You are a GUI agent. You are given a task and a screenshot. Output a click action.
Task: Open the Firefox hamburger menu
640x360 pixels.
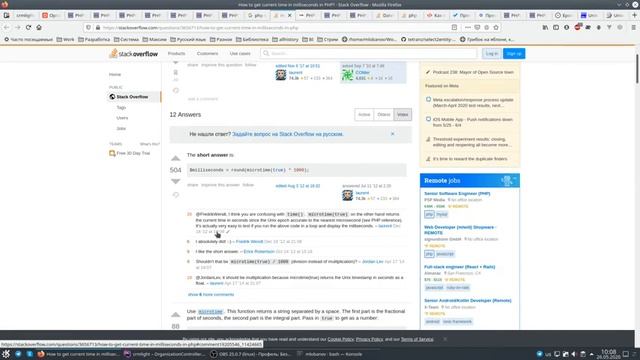point(633,27)
